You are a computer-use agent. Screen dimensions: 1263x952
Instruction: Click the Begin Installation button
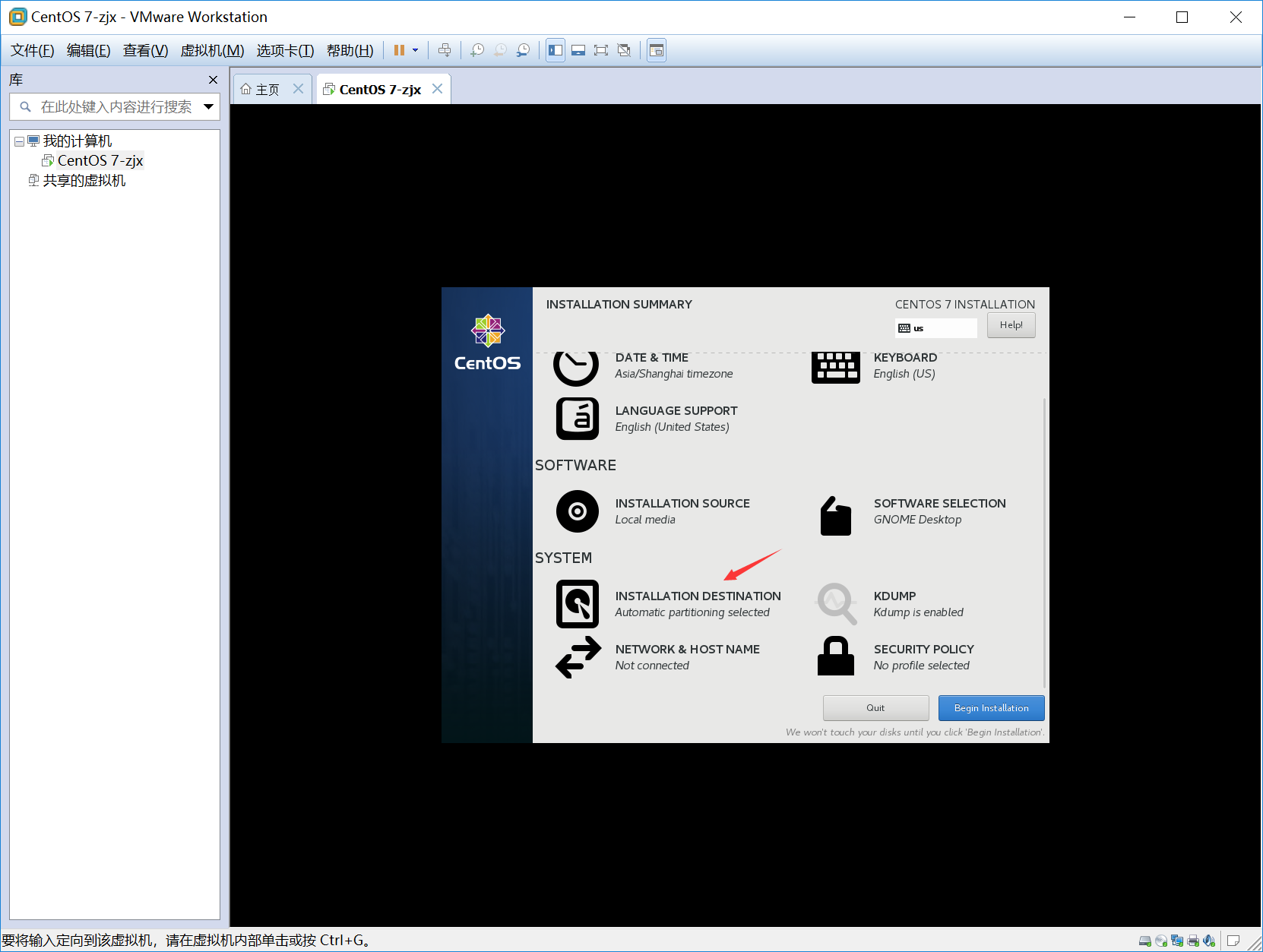991,708
